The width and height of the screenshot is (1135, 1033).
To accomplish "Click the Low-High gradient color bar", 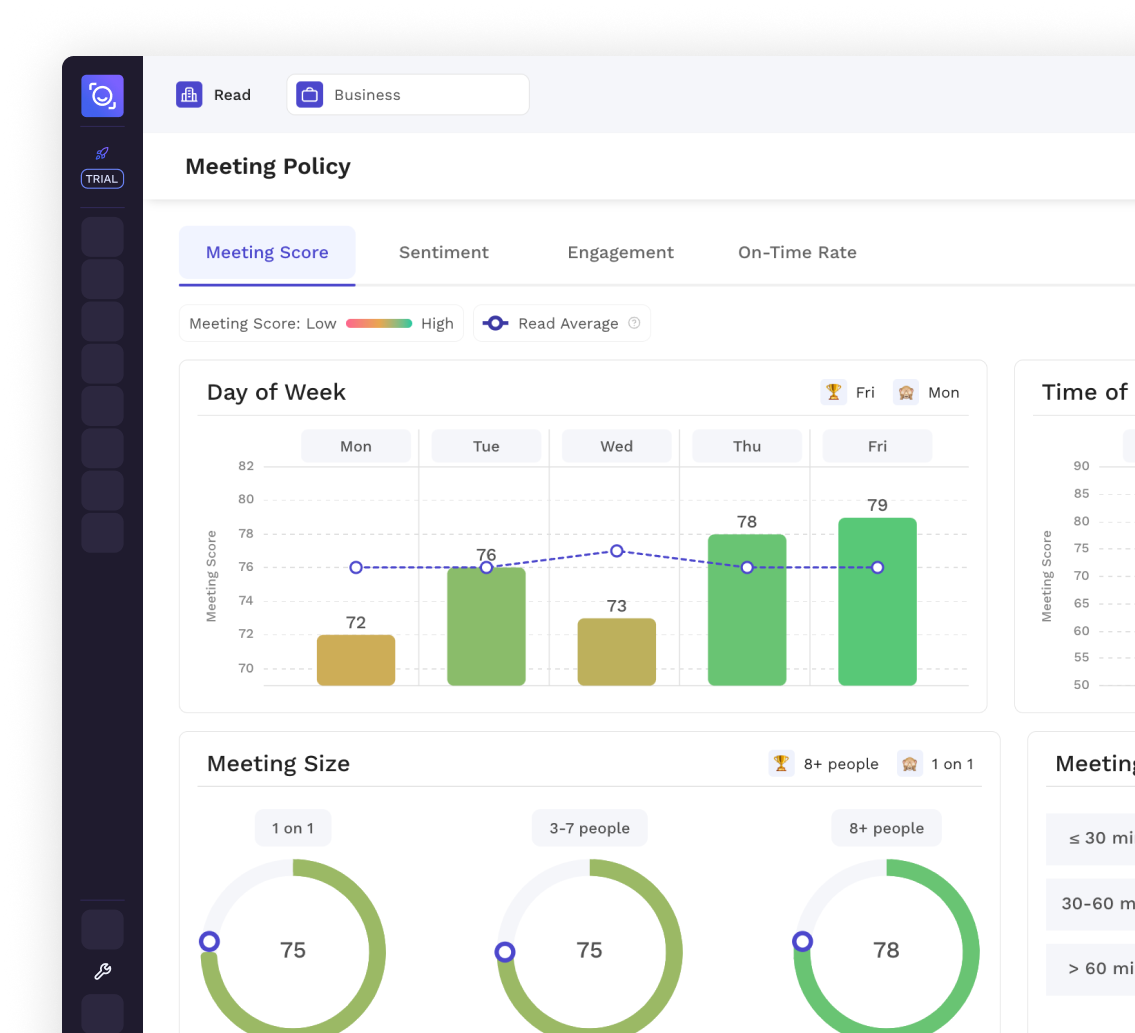I will (x=377, y=323).
